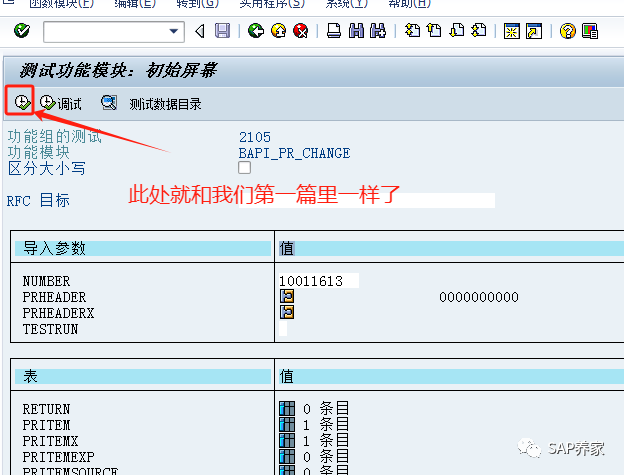Click the PRHEADER value 0000000000

(x=479, y=297)
